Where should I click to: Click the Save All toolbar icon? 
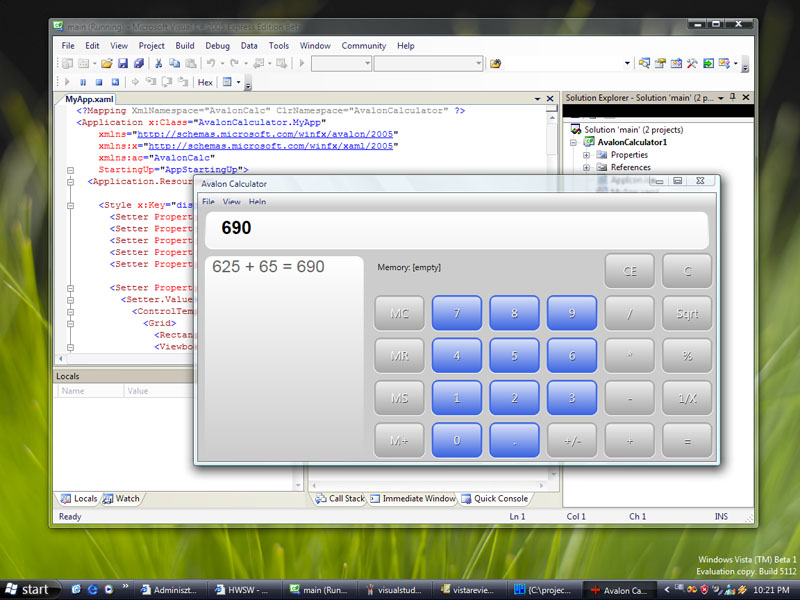(139, 63)
